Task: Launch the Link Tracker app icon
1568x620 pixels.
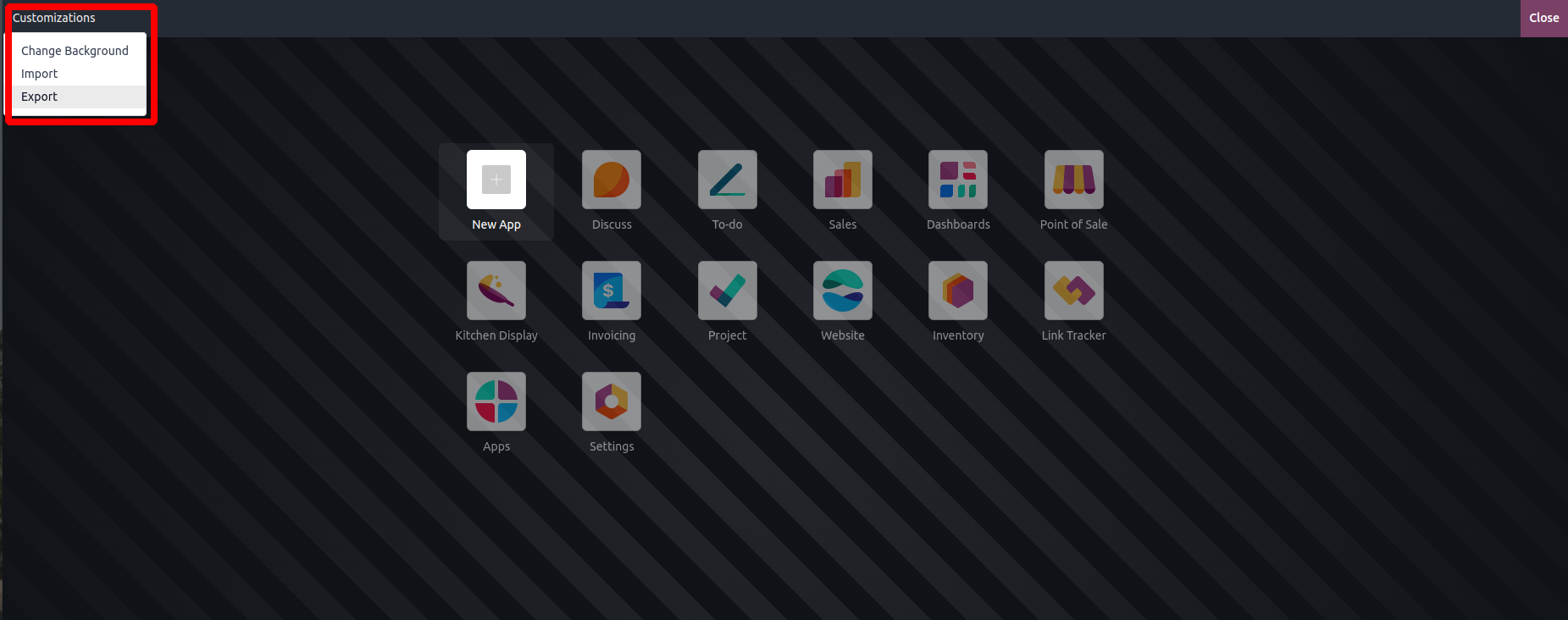Action: tap(1074, 291)
